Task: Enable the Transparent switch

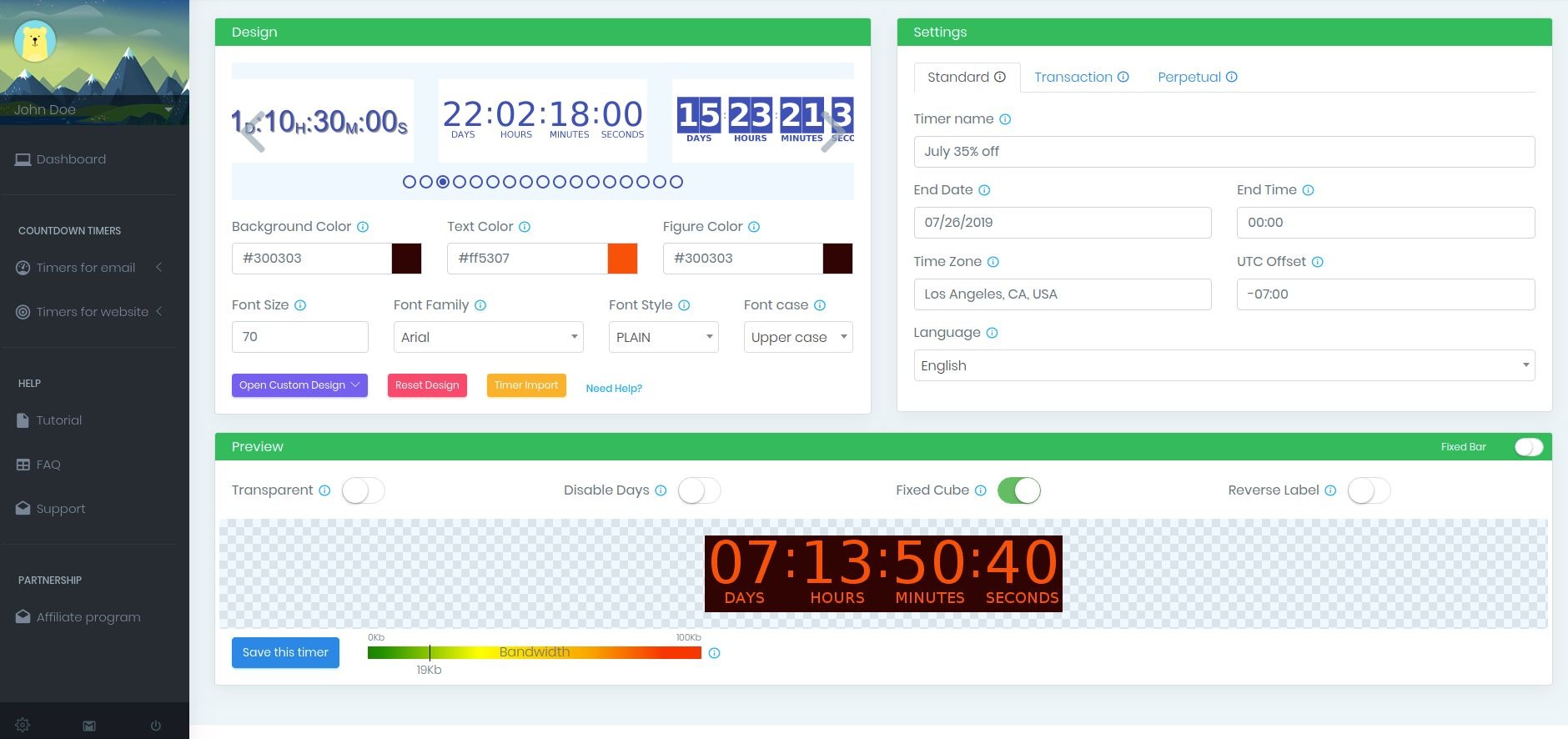Action: coord(363,490)
